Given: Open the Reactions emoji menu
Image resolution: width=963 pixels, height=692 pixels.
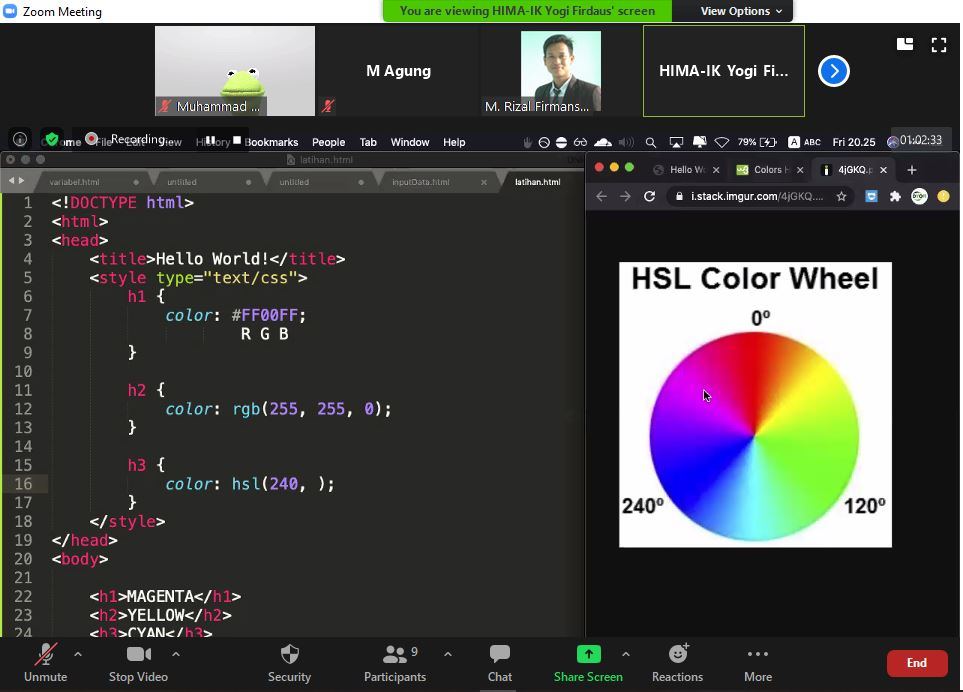Looking at the screenshot, I should [x=677, y=663].
